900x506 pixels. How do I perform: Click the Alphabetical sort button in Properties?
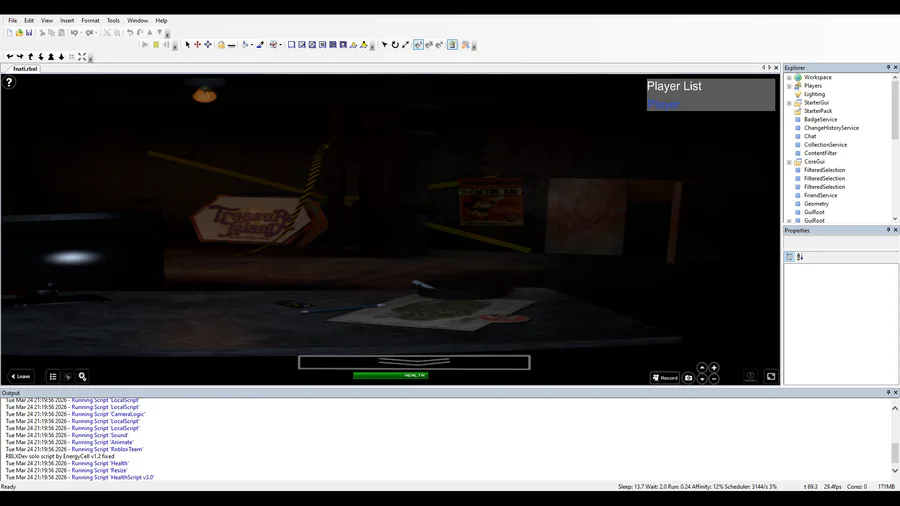coord(800,257)
